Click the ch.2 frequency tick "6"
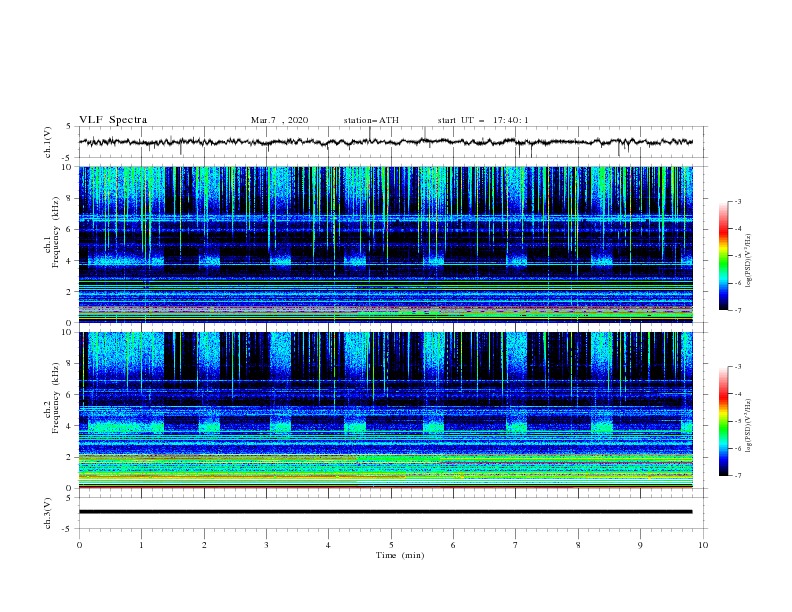This screenshot has width=792, height=612. (x=69, y=395)
